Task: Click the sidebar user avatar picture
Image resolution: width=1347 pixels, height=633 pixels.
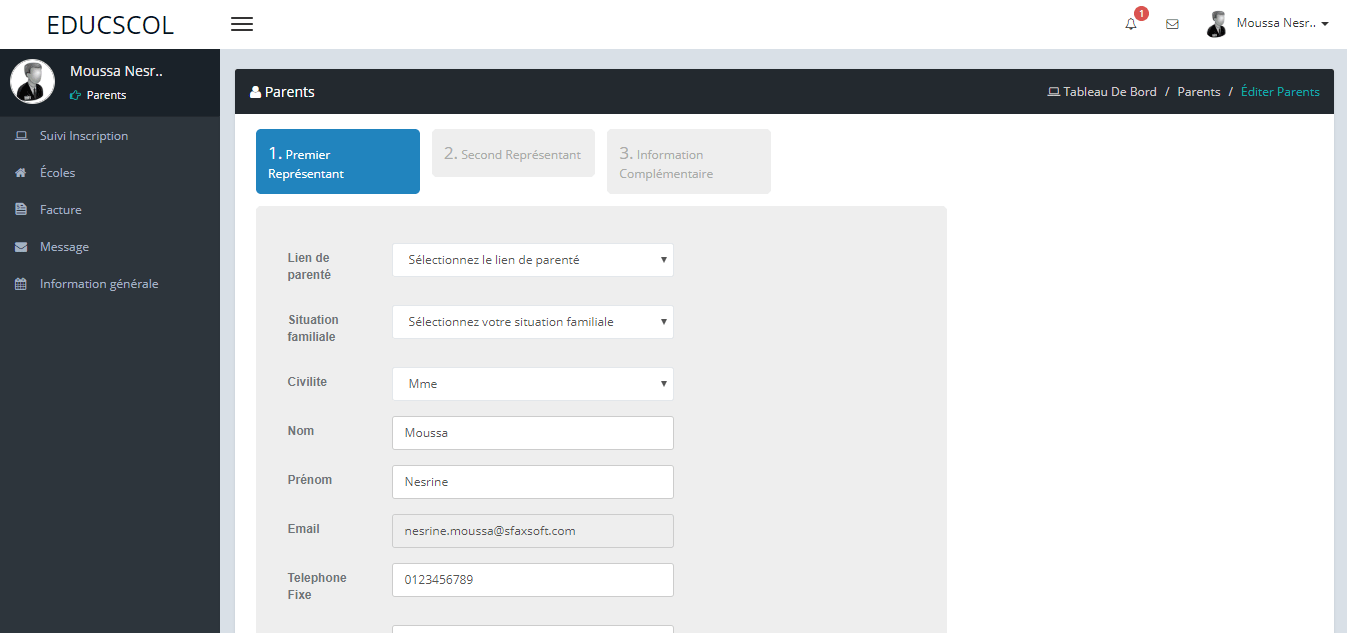Action: [32, 82]
